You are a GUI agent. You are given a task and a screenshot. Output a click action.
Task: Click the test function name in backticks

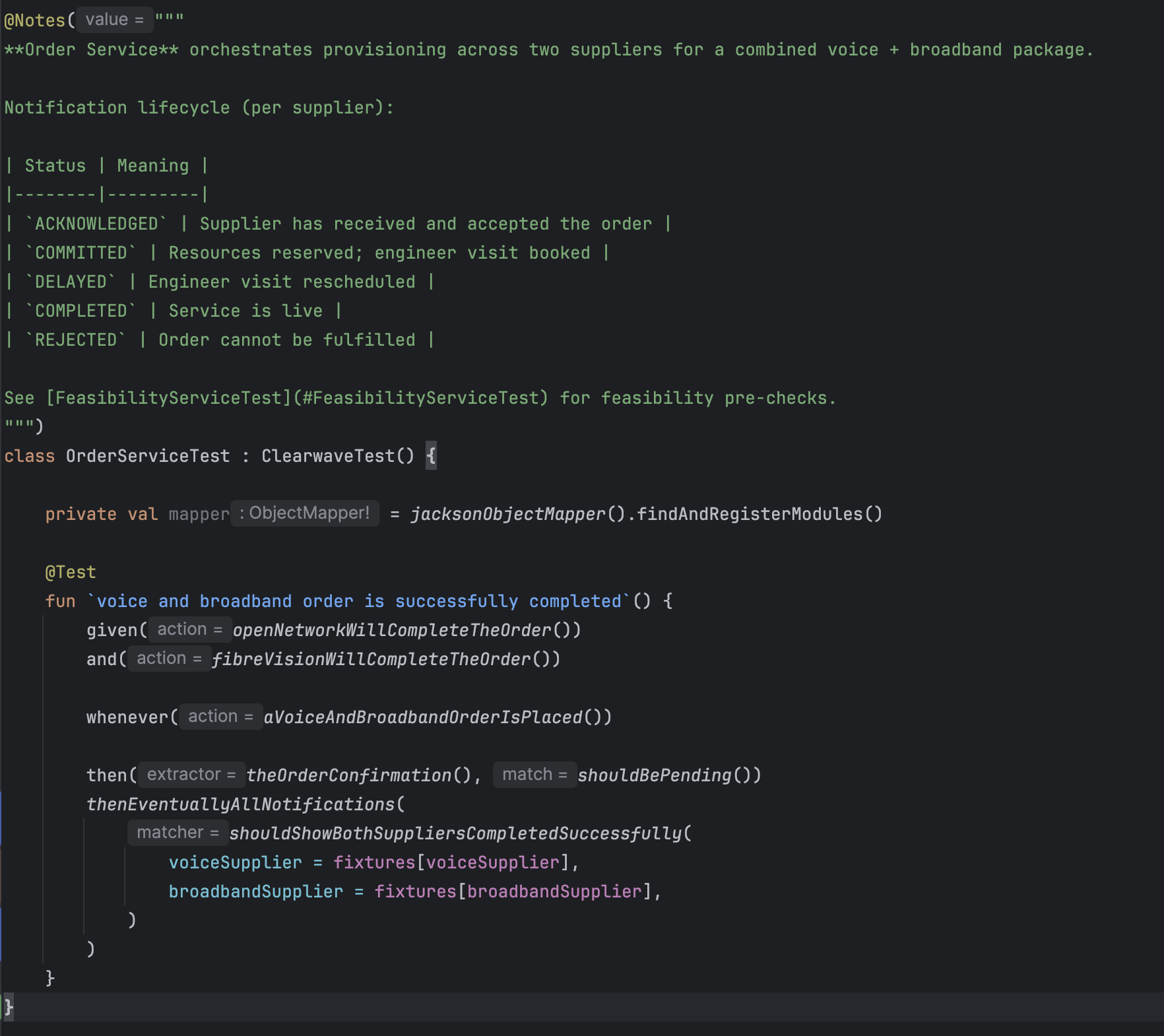pos(358,601)
